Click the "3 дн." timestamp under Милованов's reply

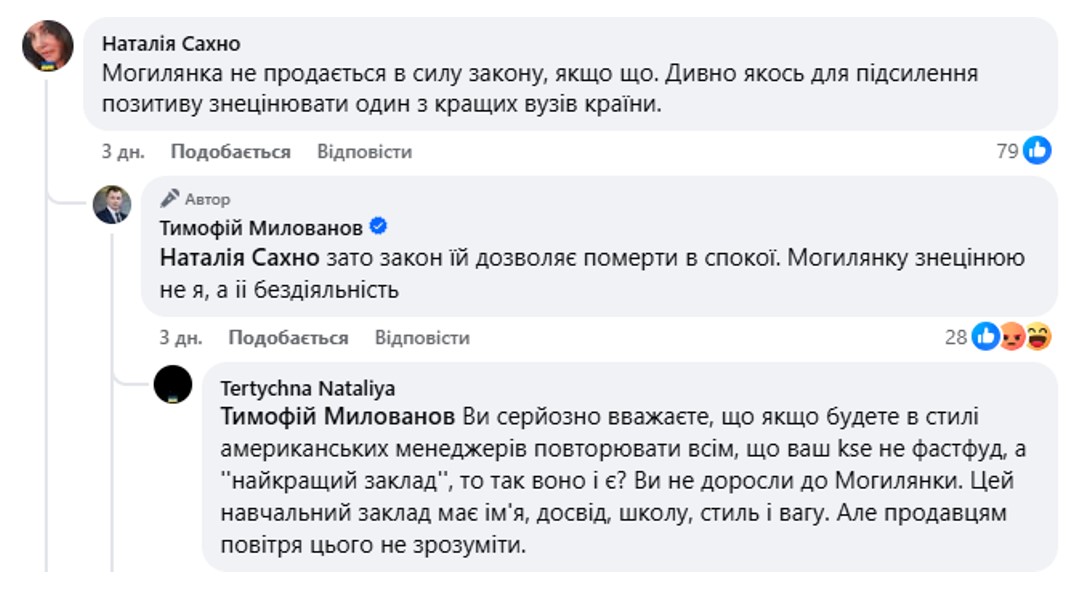181,338
